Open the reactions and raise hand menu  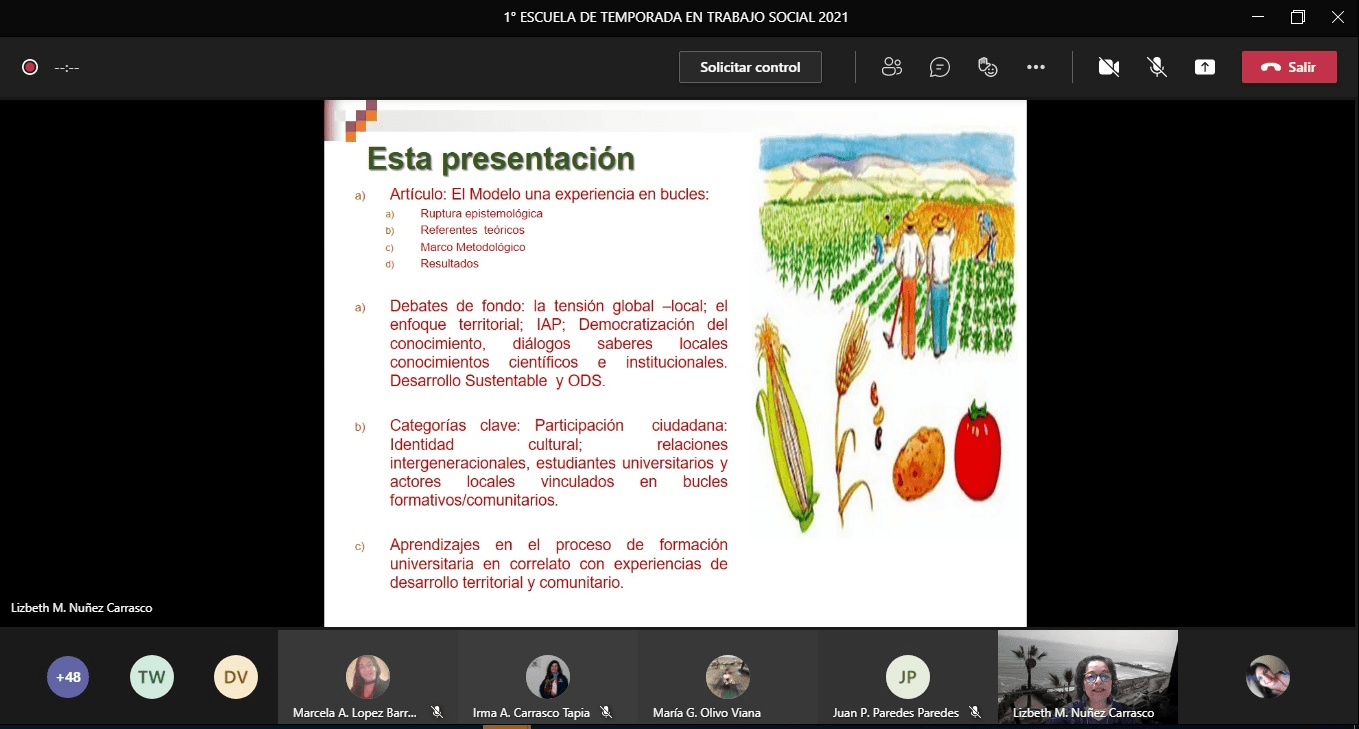(x=988, y=67)
